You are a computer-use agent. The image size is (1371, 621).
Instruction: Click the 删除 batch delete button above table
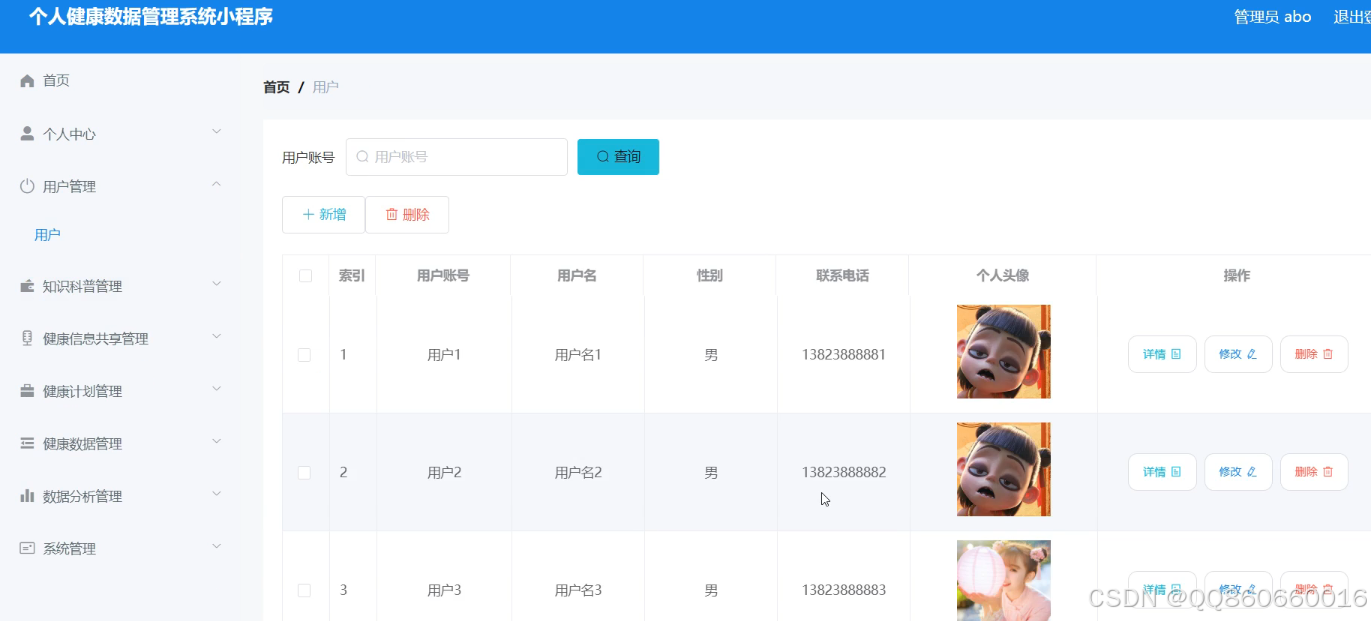(x=407, y=215)
